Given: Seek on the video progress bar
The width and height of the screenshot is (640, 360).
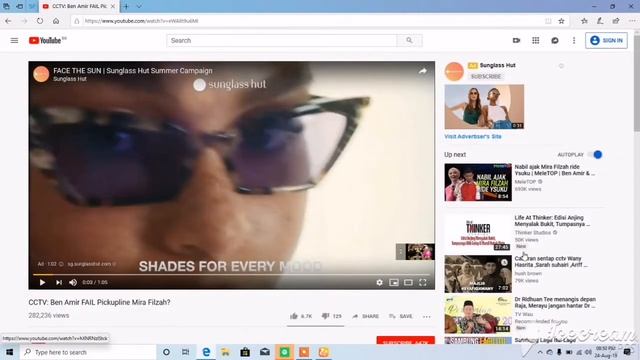Looking at the screenshot, I should pos(231,275).
